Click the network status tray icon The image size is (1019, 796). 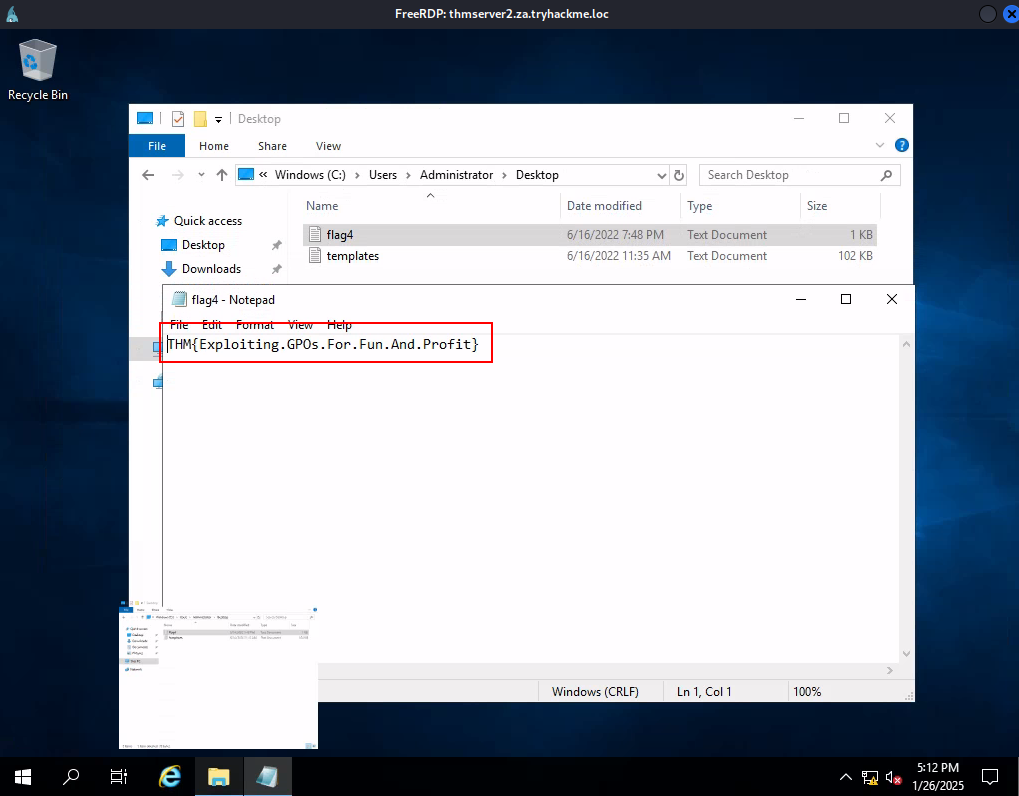870,777
